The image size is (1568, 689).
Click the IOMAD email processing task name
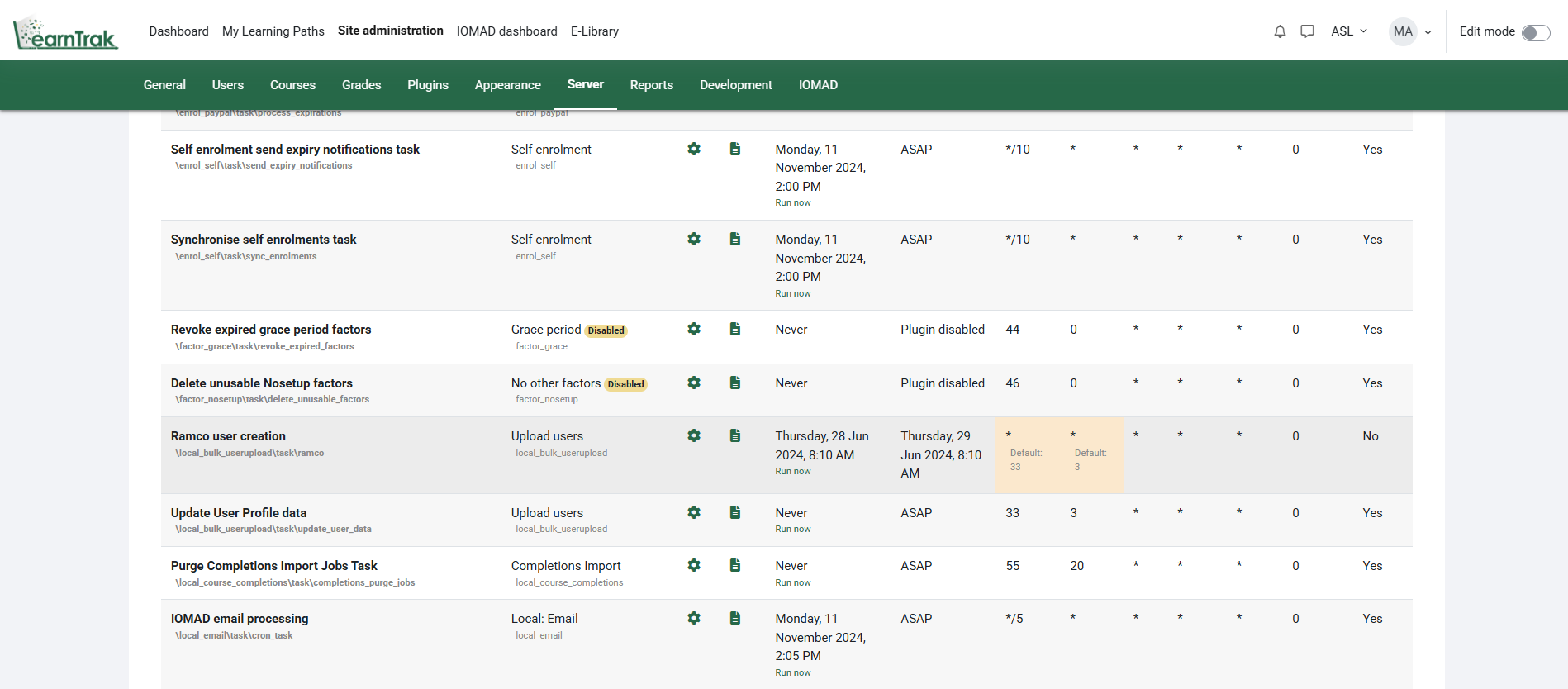(x=240, y=618)
